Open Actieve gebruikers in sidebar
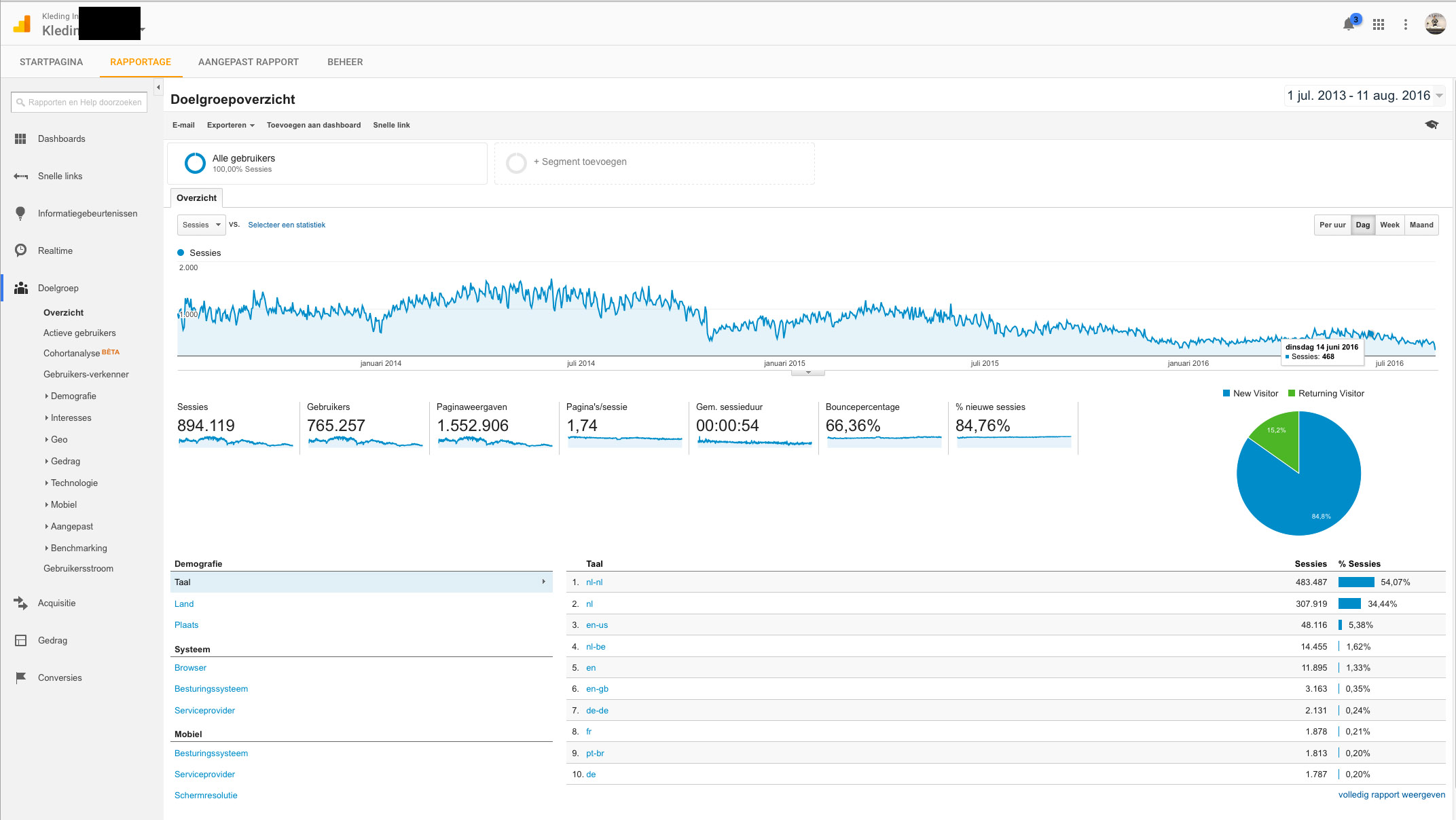The image size is (1456, 820). pyautogui.click(x=79, y=333)
